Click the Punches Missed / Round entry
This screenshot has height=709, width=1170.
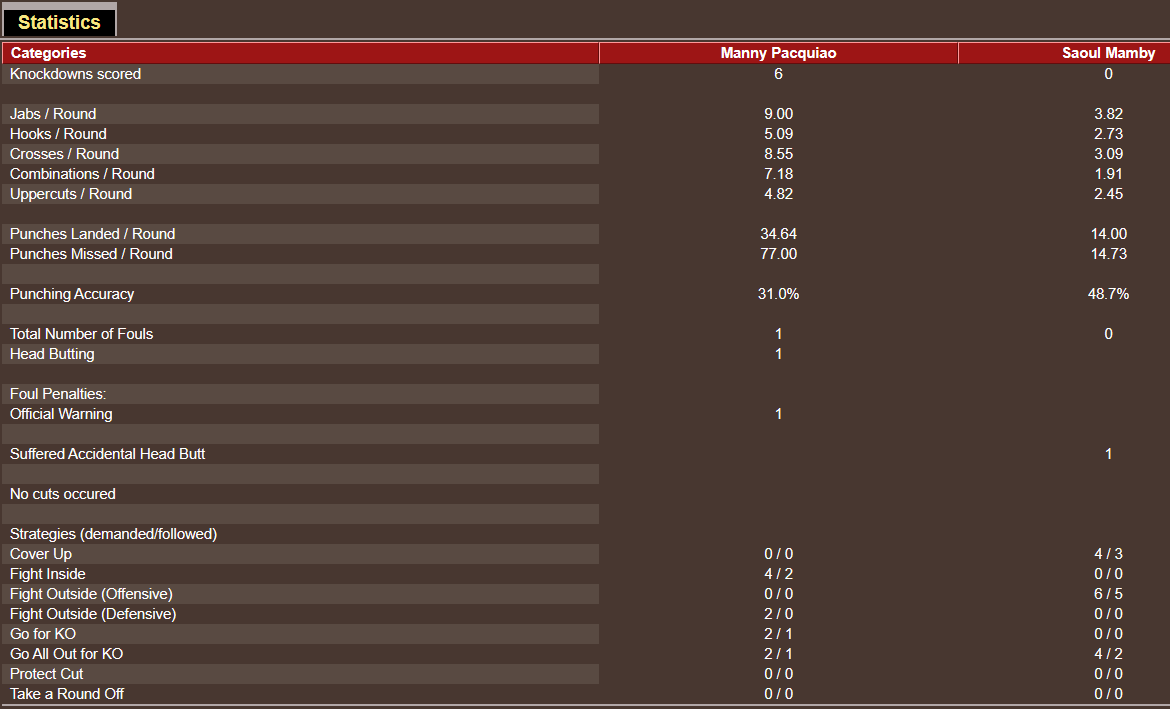[90, 253]
